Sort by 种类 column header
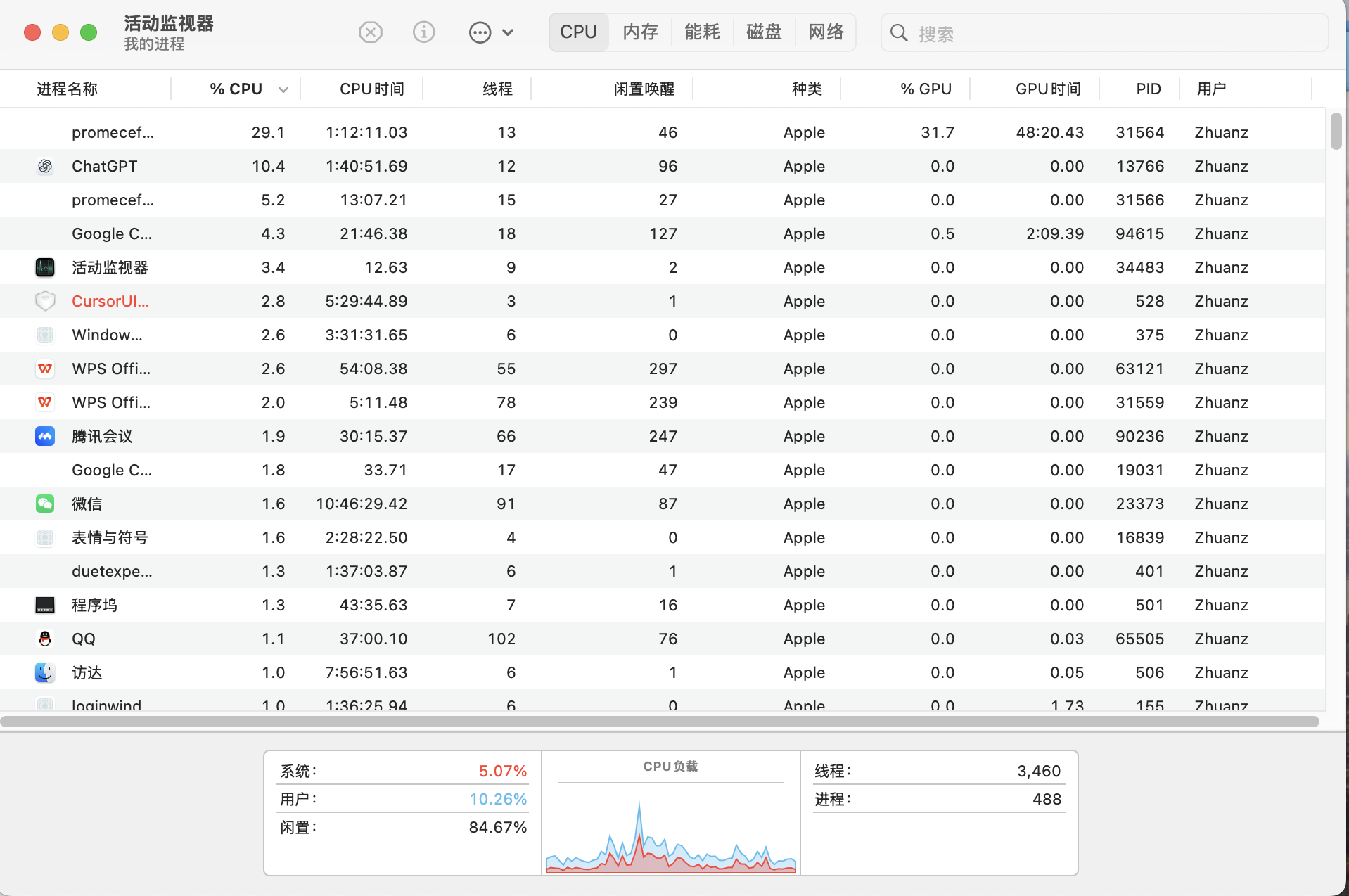 (x=807, y=89)
